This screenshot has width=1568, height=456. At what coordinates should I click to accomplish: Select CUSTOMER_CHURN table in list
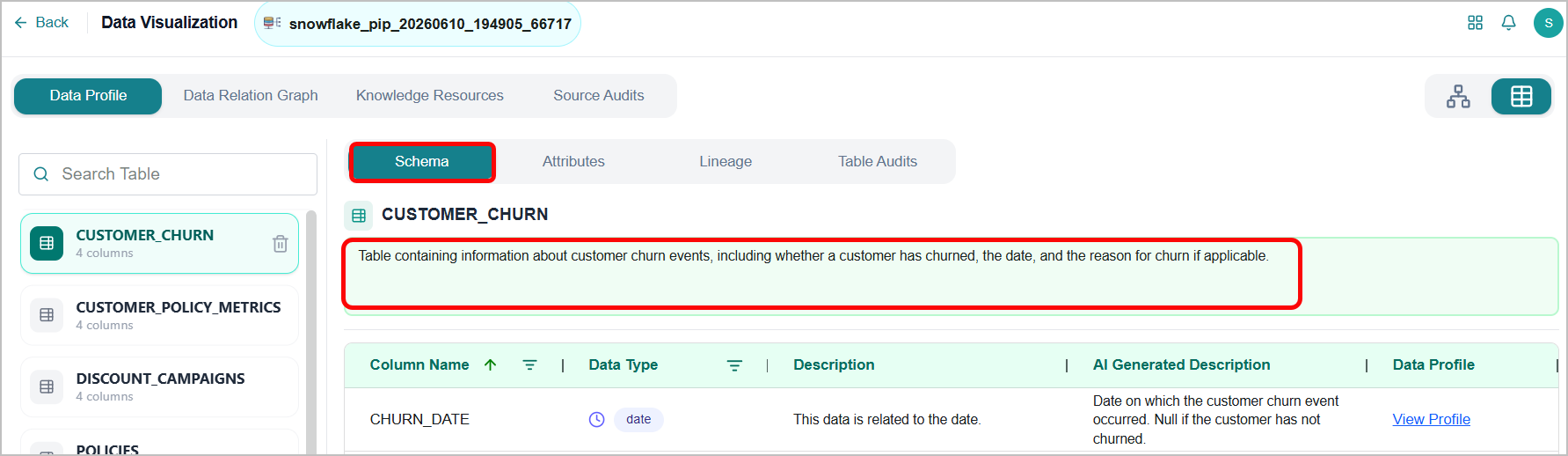(x=159, y=244)
